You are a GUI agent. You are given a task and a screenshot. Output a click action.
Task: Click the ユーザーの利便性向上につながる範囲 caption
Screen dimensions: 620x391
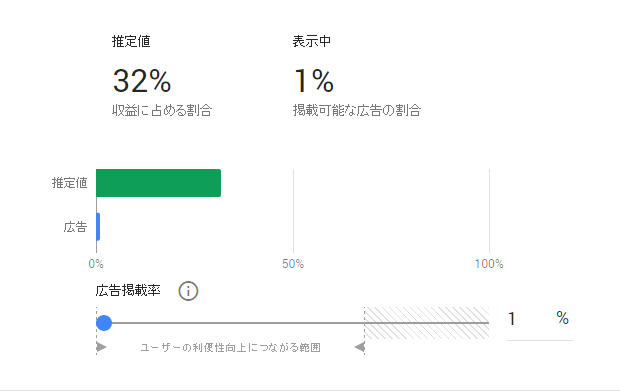pos(231,348)
